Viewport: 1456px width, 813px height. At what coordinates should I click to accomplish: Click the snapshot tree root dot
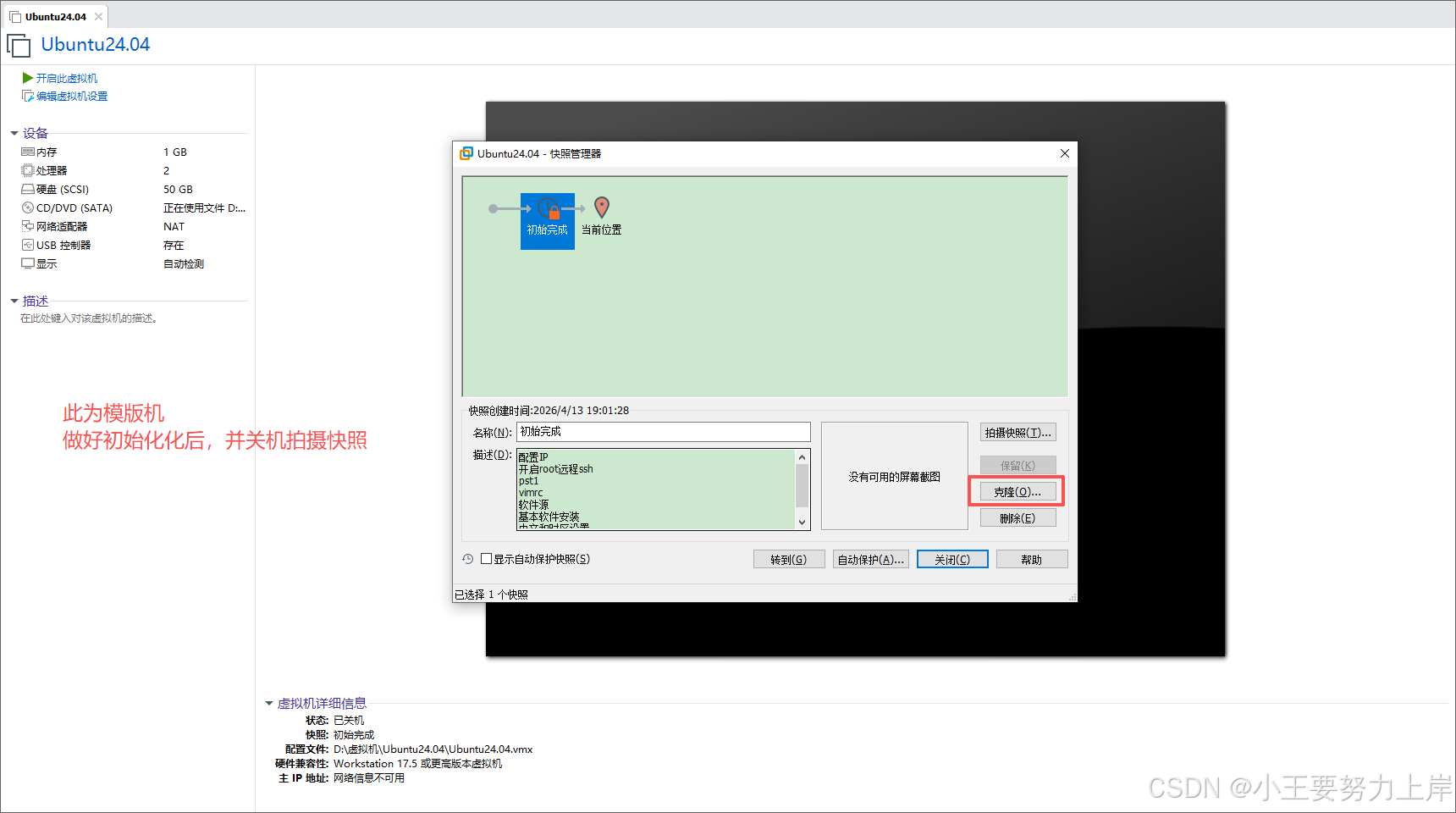coord(494,208)
